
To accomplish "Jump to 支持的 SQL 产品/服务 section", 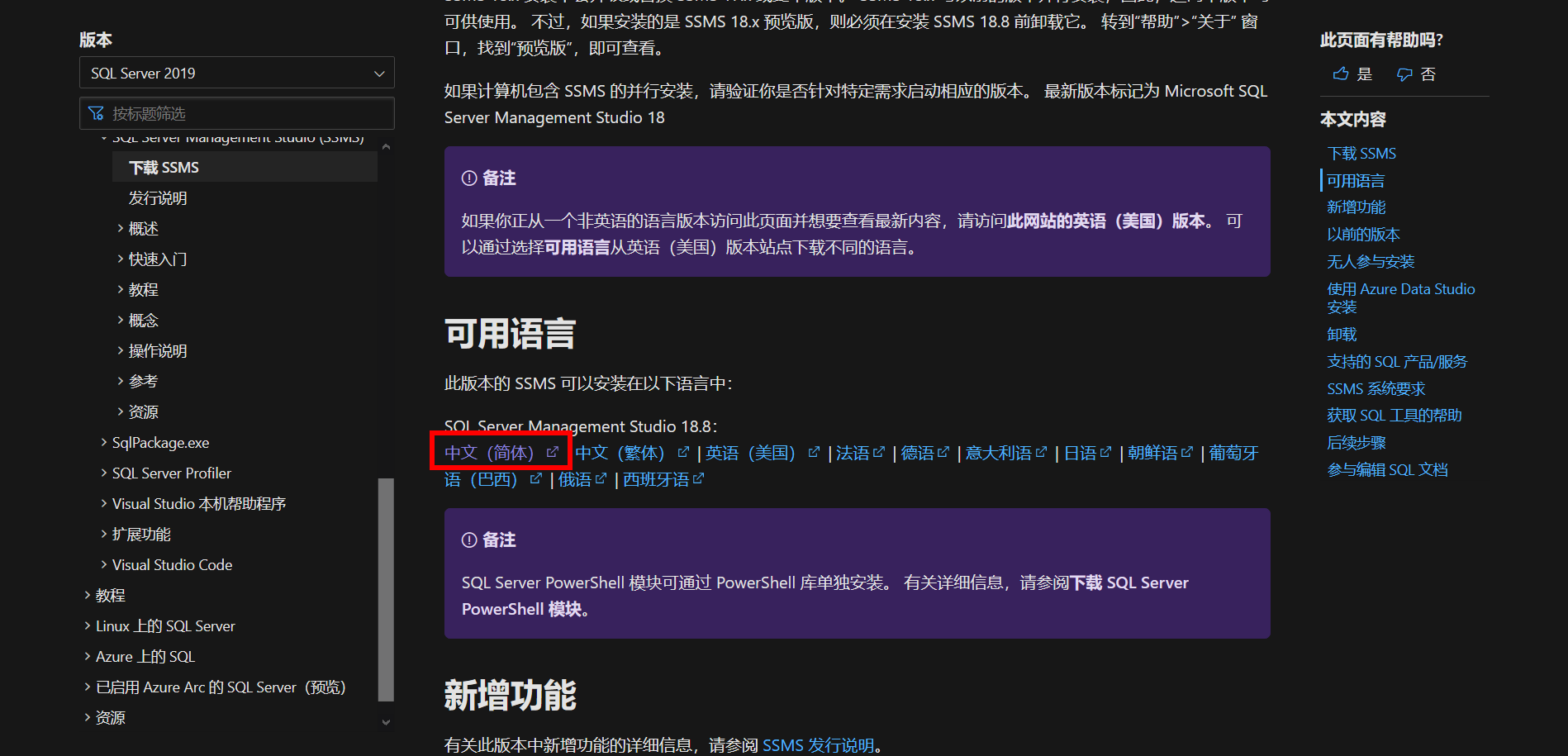I will tap(1397, 361).
